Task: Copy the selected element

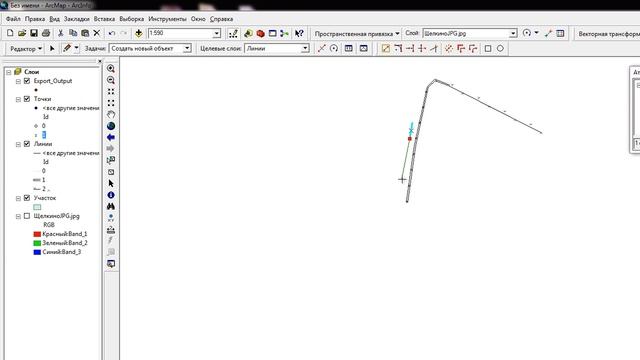Action: 73,33
